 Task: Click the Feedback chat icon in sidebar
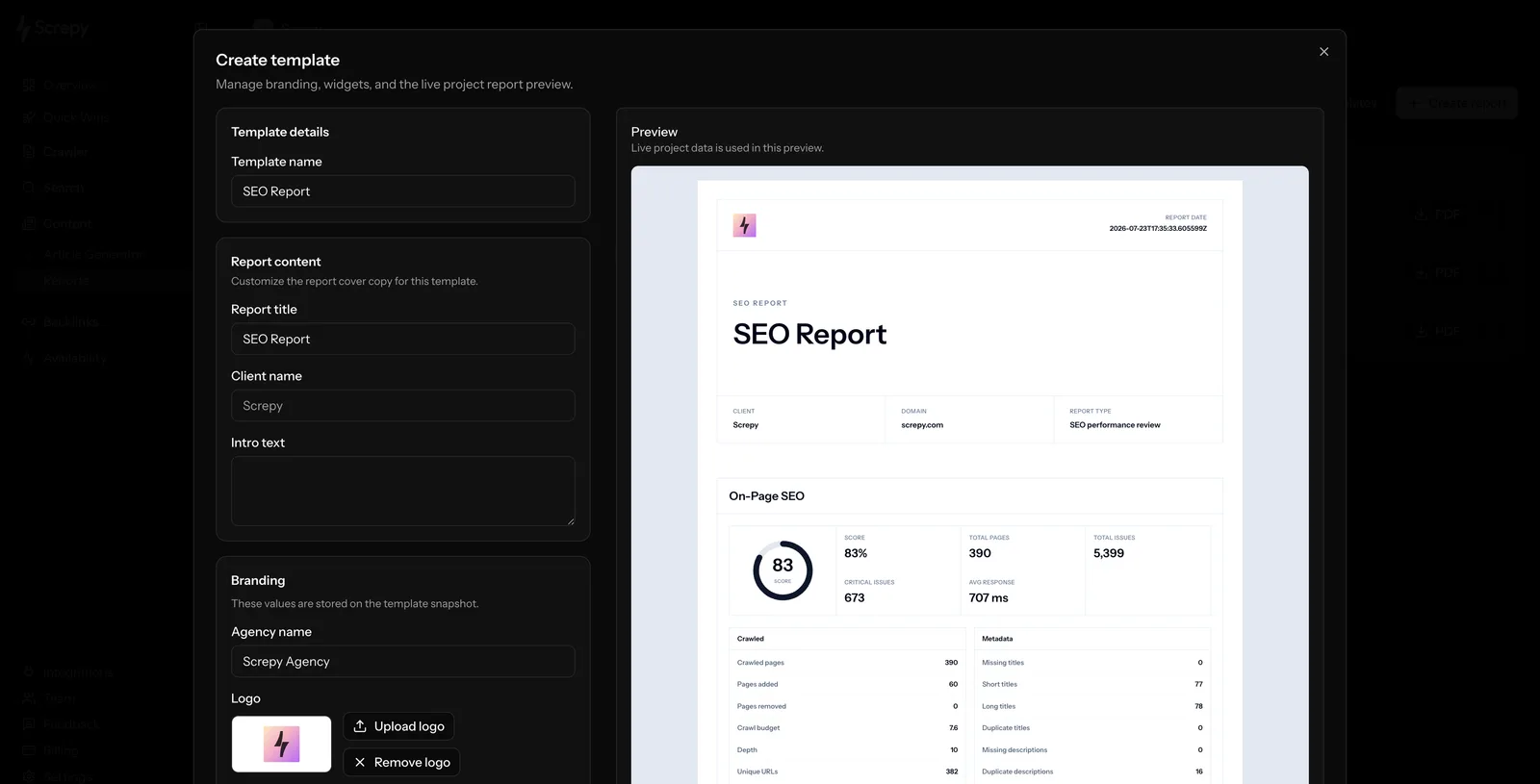pyautogui.click(x=29, y=724)
